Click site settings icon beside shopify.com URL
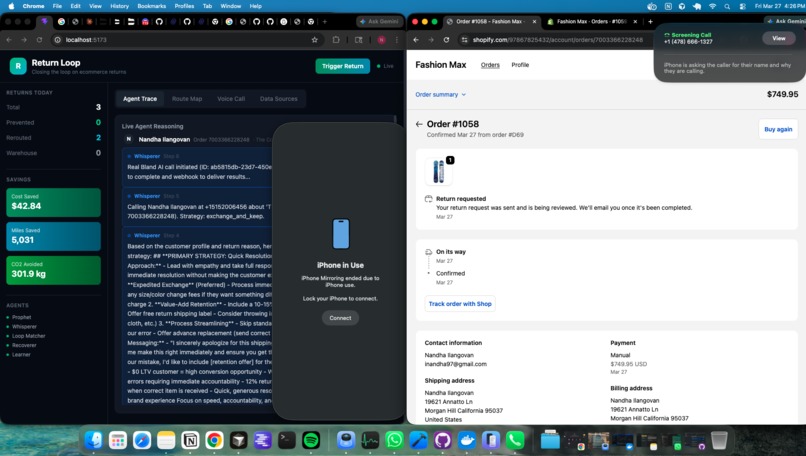This screenshot has width=806, height=456. pos(464,40)
